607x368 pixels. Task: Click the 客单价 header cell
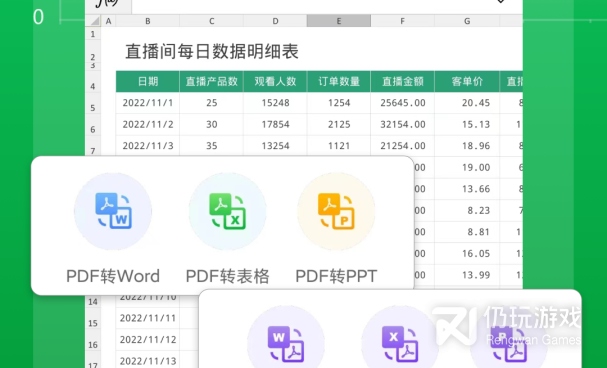[x=467, y=81]
